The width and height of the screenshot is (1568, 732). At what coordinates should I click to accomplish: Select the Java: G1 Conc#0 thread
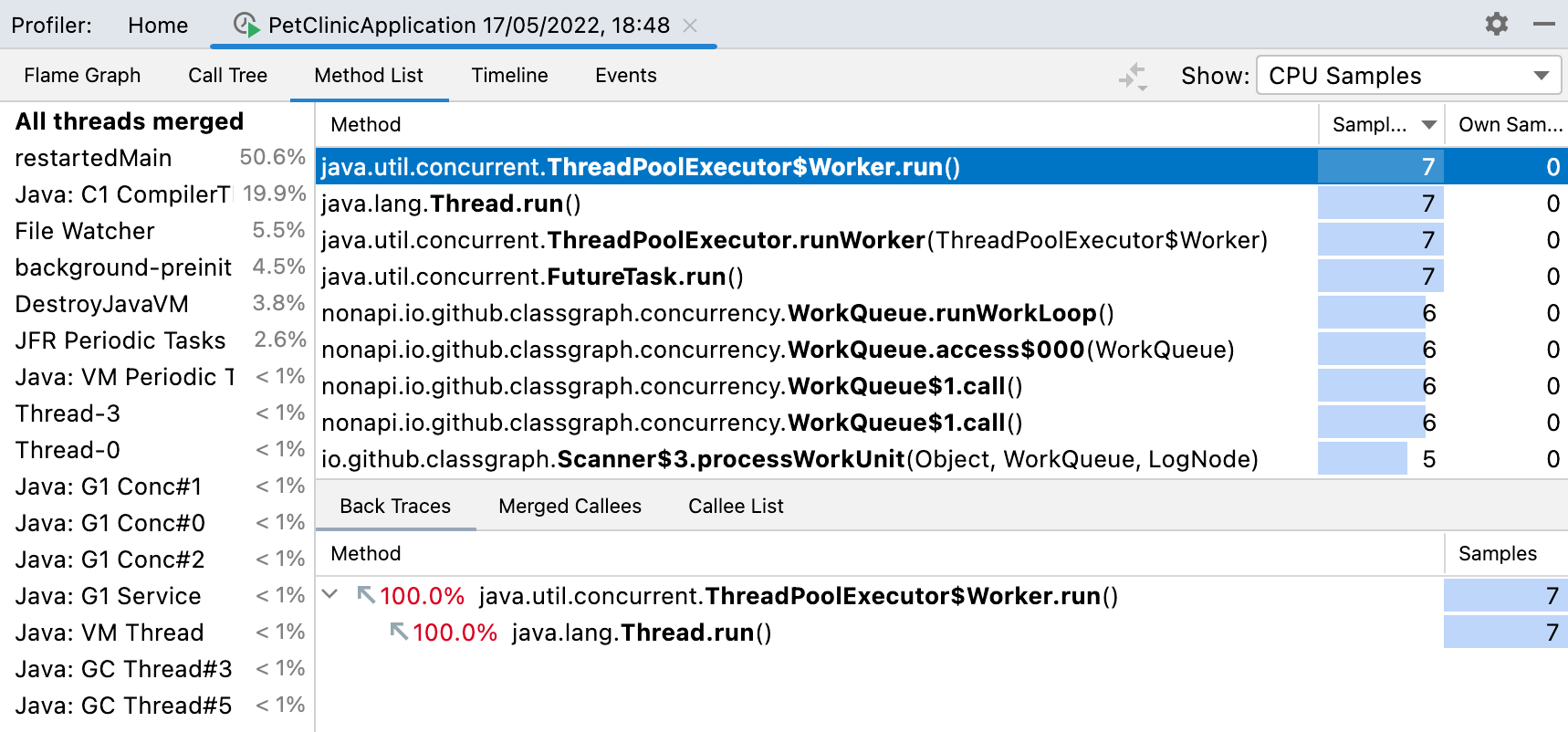[x=157, y=523]
